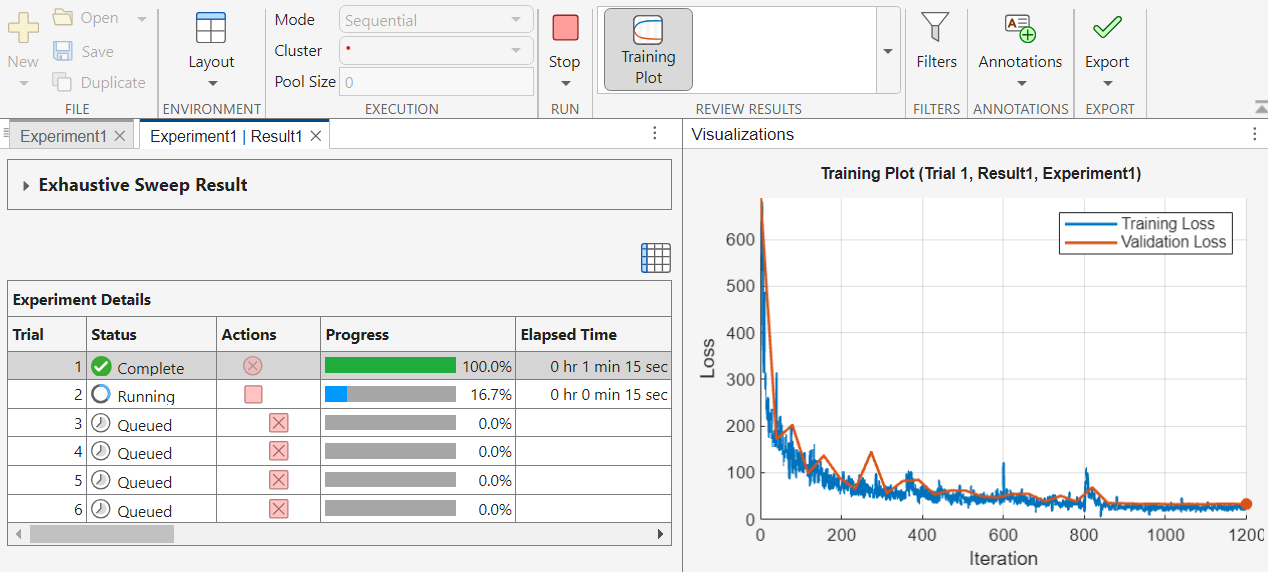Open the Stop dropdown arrow

(x=565, y=84)
